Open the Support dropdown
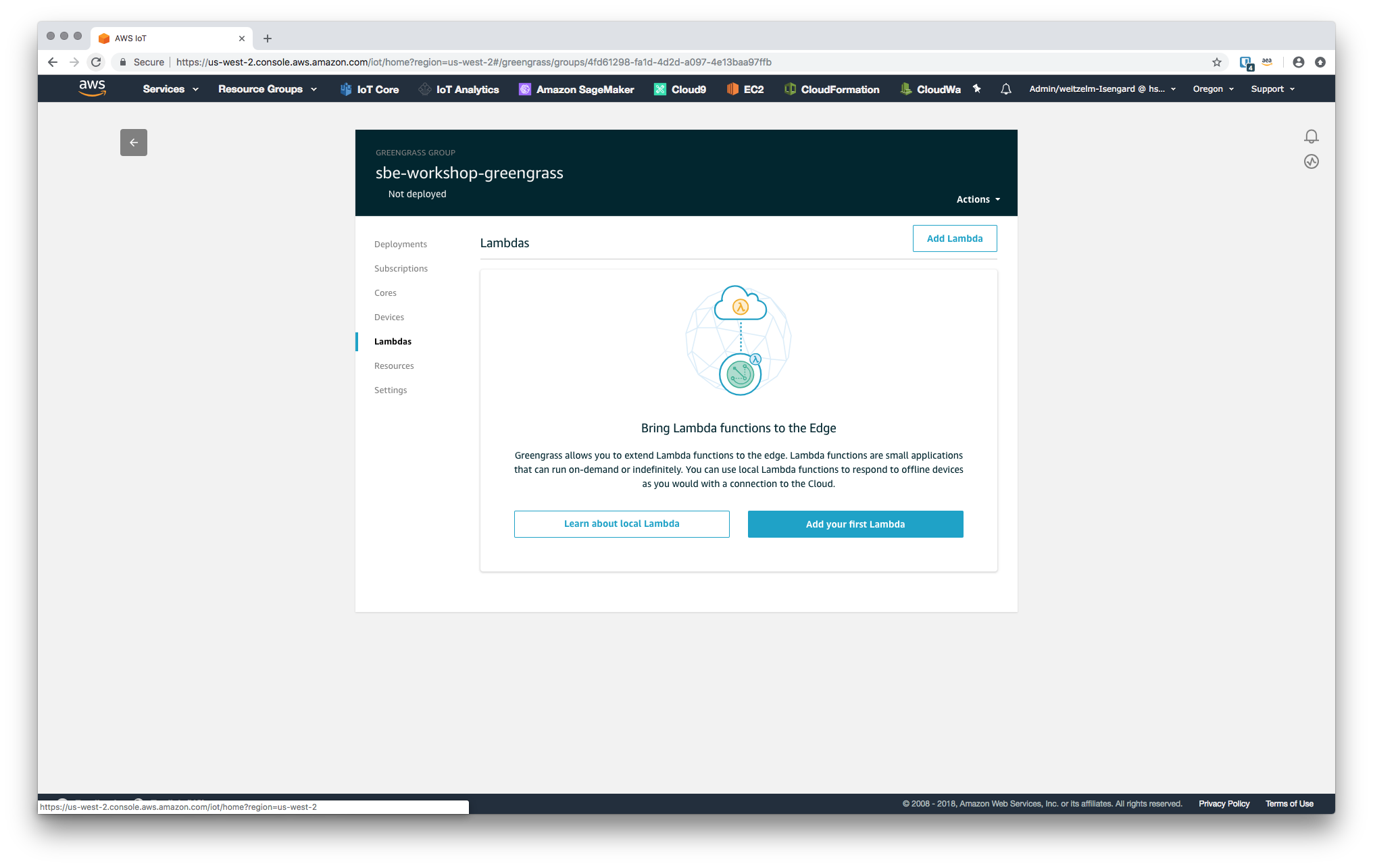 (x=1272, y=89)
